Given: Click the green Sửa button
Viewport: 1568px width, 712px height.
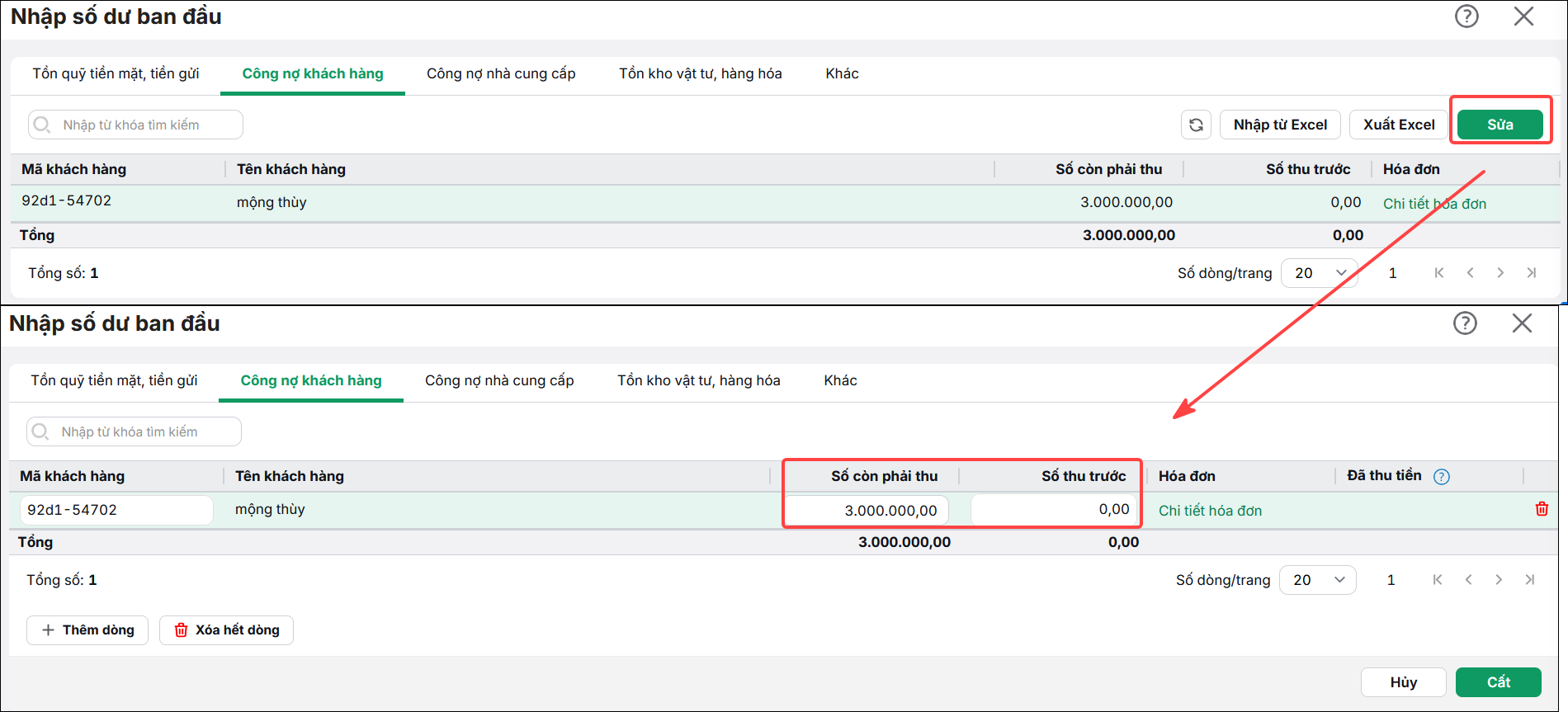Looking at the screenshot, I should pos(1500,125).
